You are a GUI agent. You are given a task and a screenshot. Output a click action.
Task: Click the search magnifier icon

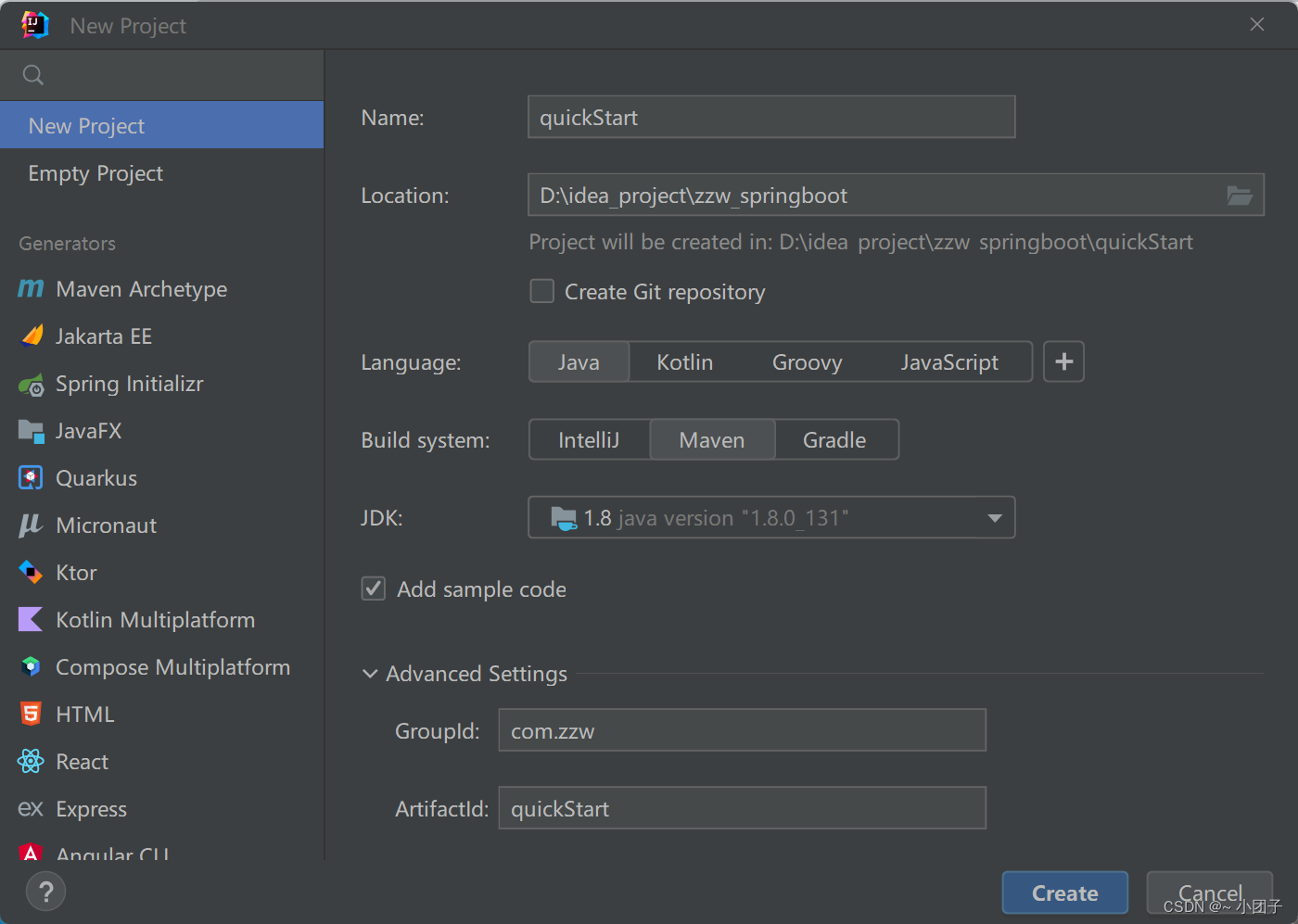point(33,75)
